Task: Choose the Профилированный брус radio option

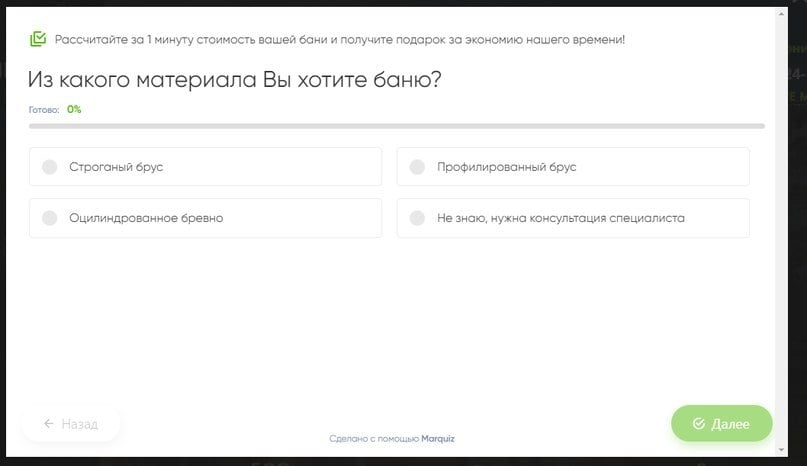Action: coord(417,167)
